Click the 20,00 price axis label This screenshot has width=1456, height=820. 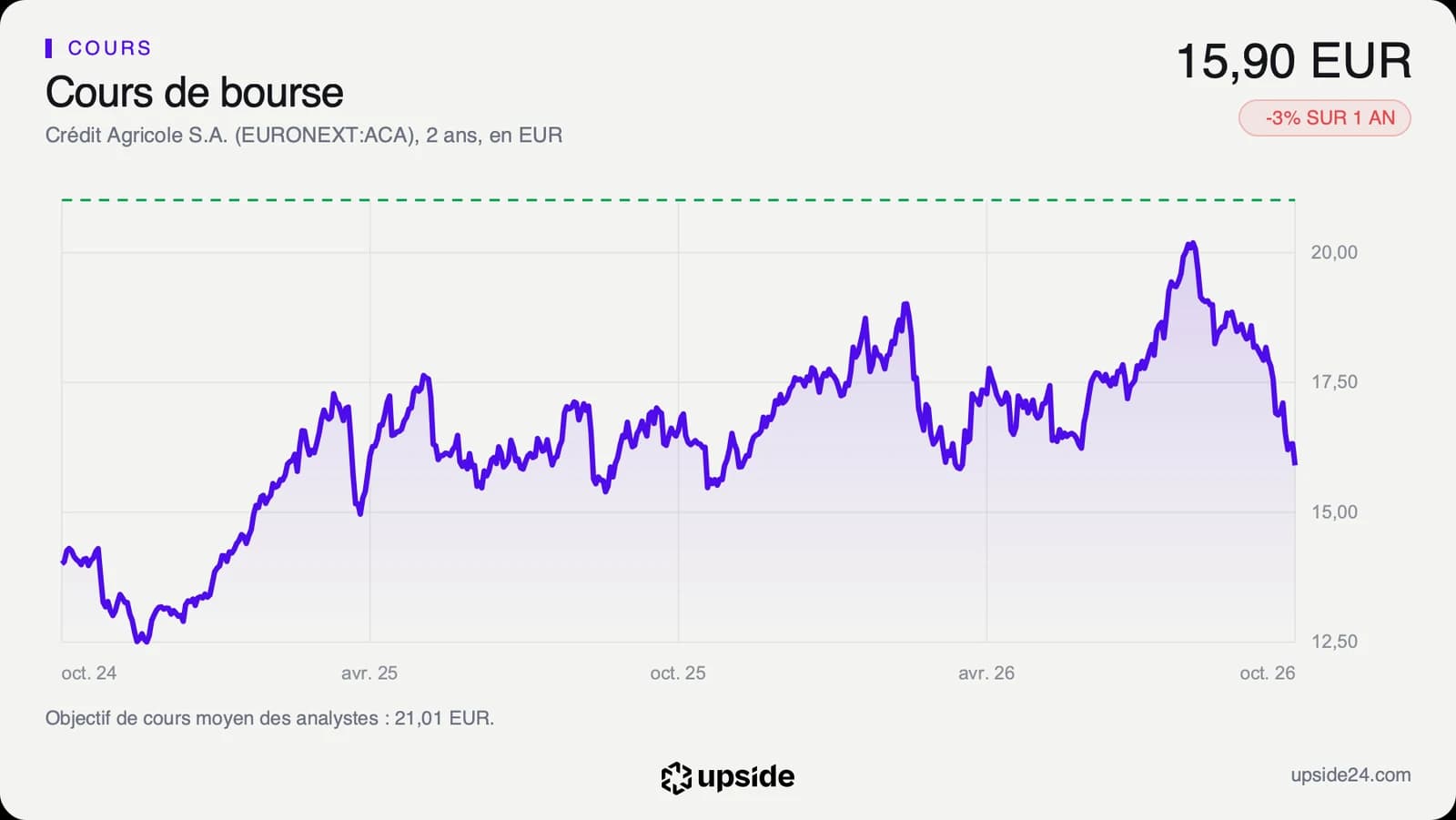click(1334, 253)
